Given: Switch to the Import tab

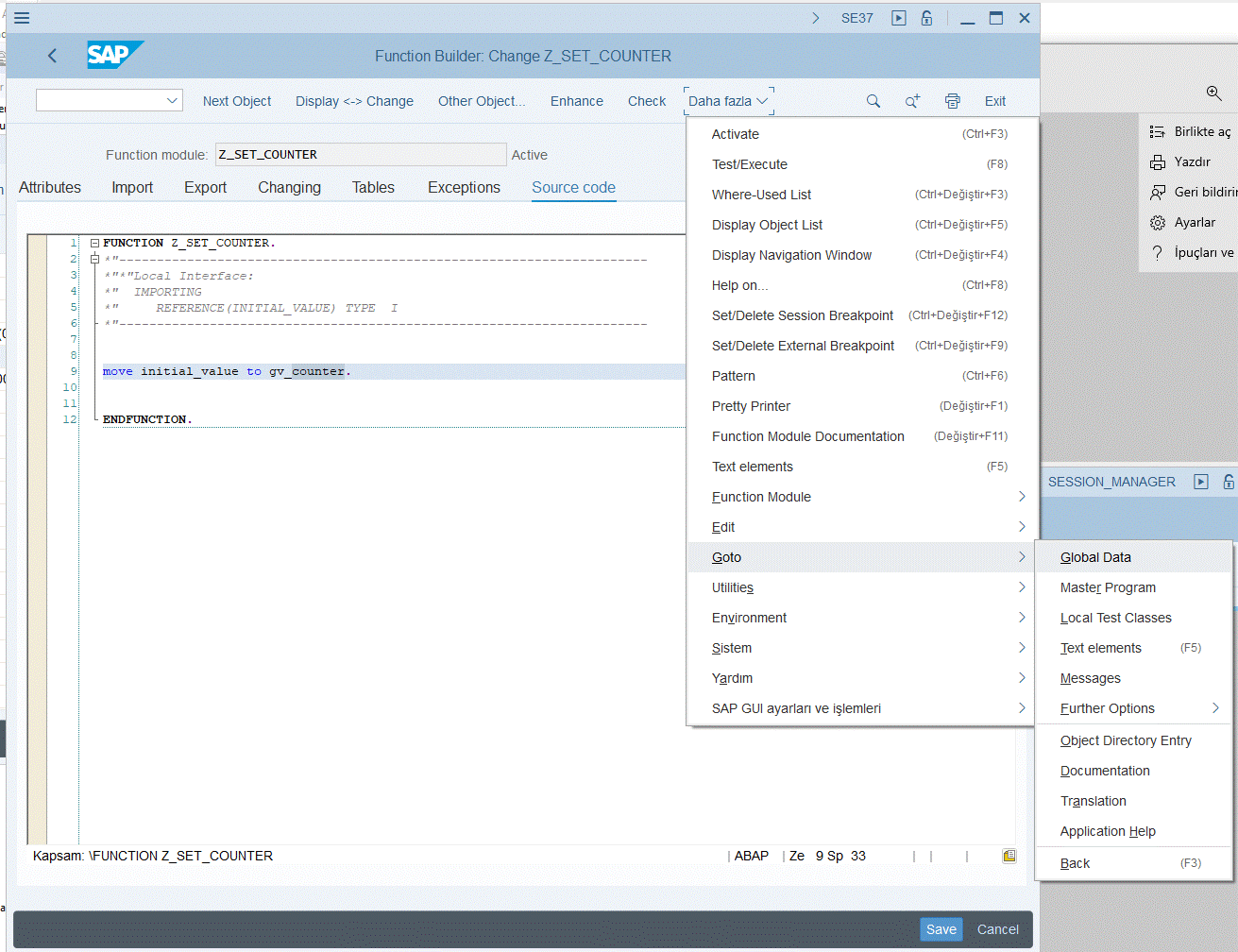Looking at the screenshot, I should [x=132, y=187].
